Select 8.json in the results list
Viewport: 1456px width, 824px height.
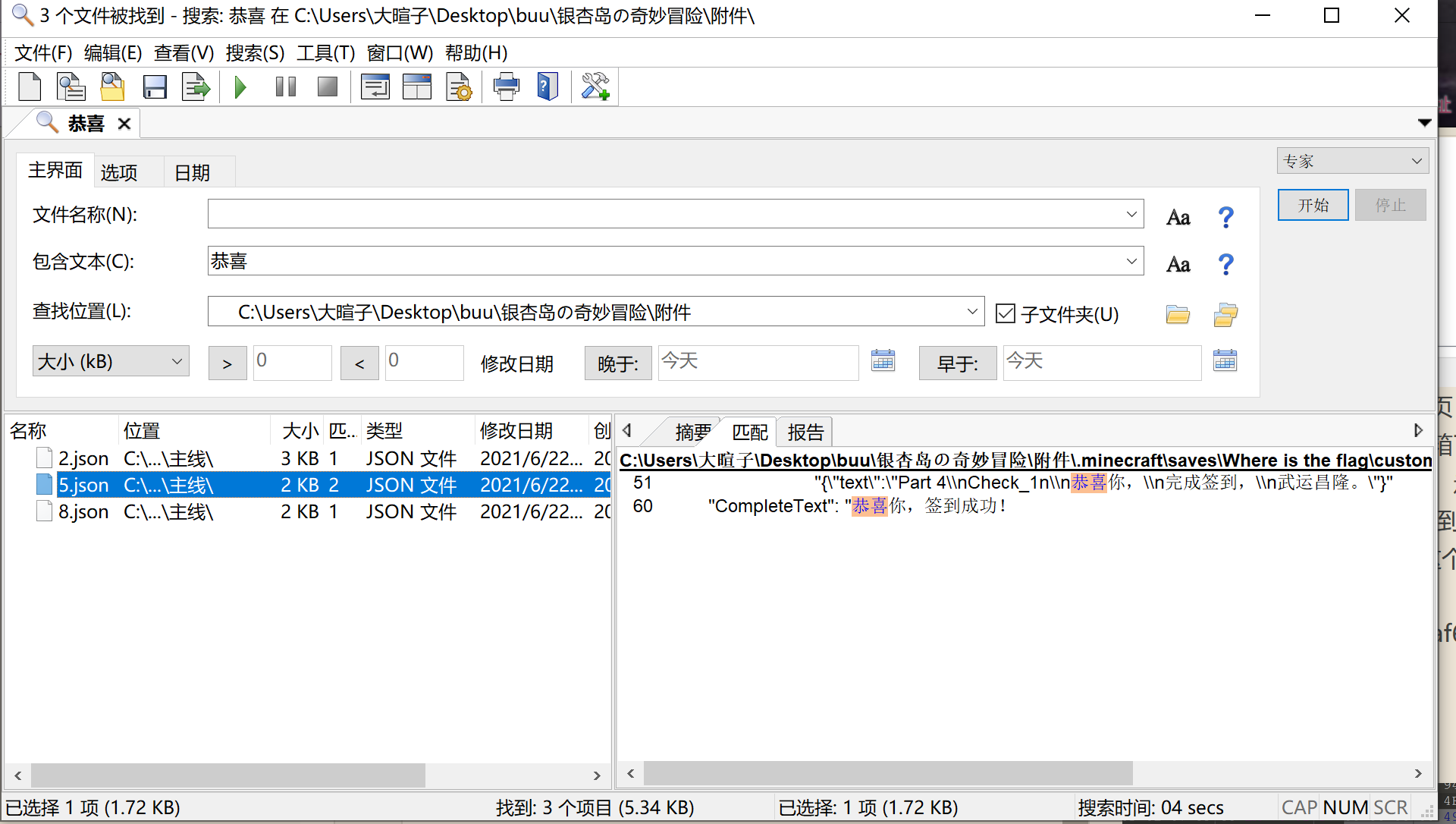click(83, 512)
